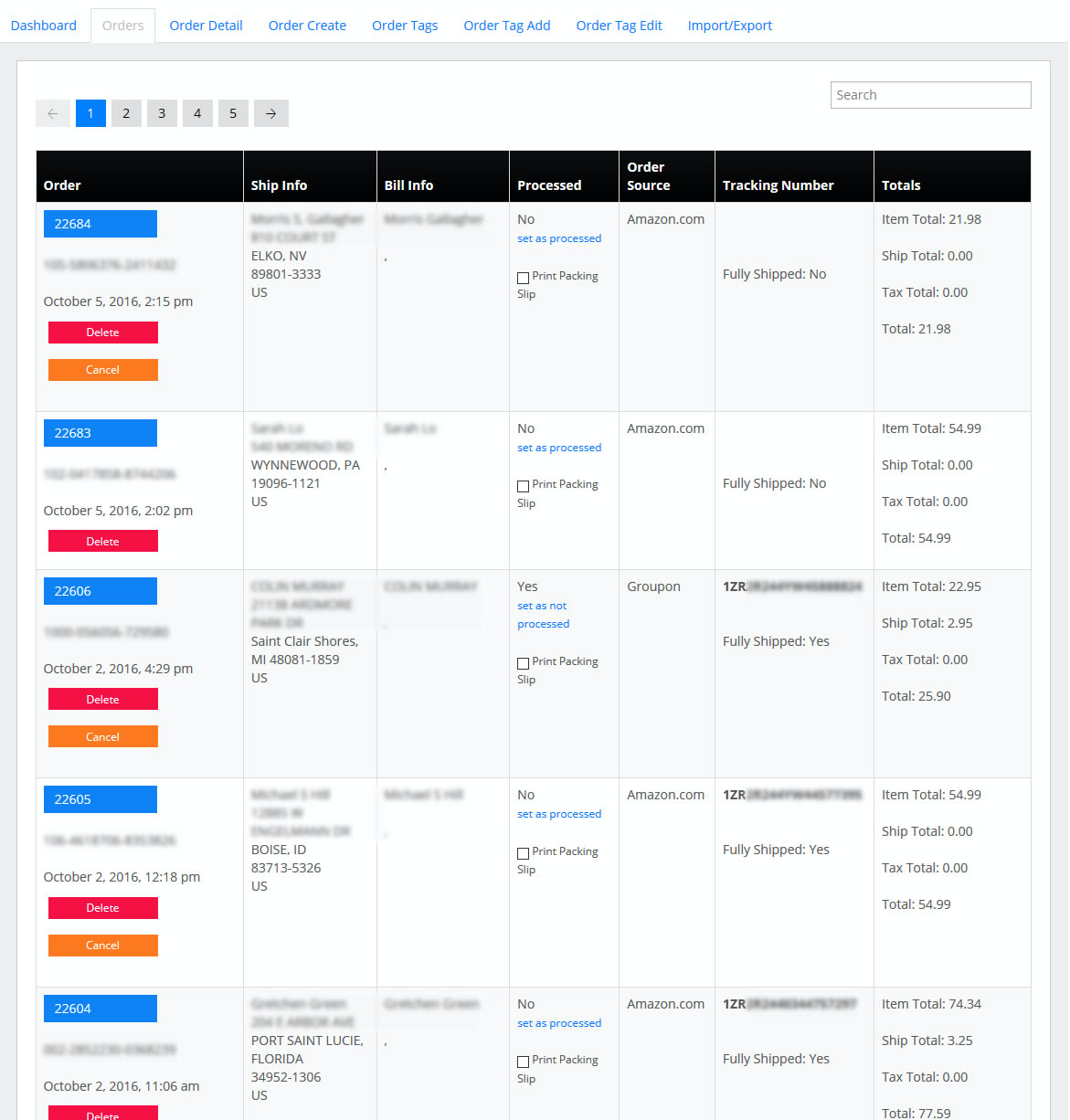This screenshot has width=1070, height=1120.
Task: Cancel order 22684
Action: tap(102, 369)
